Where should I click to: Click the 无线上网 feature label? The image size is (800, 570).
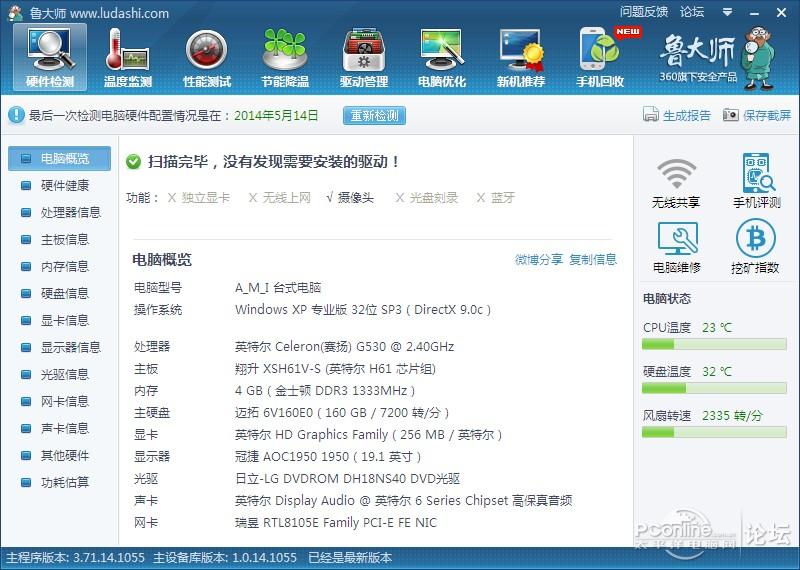click(286, 197)
